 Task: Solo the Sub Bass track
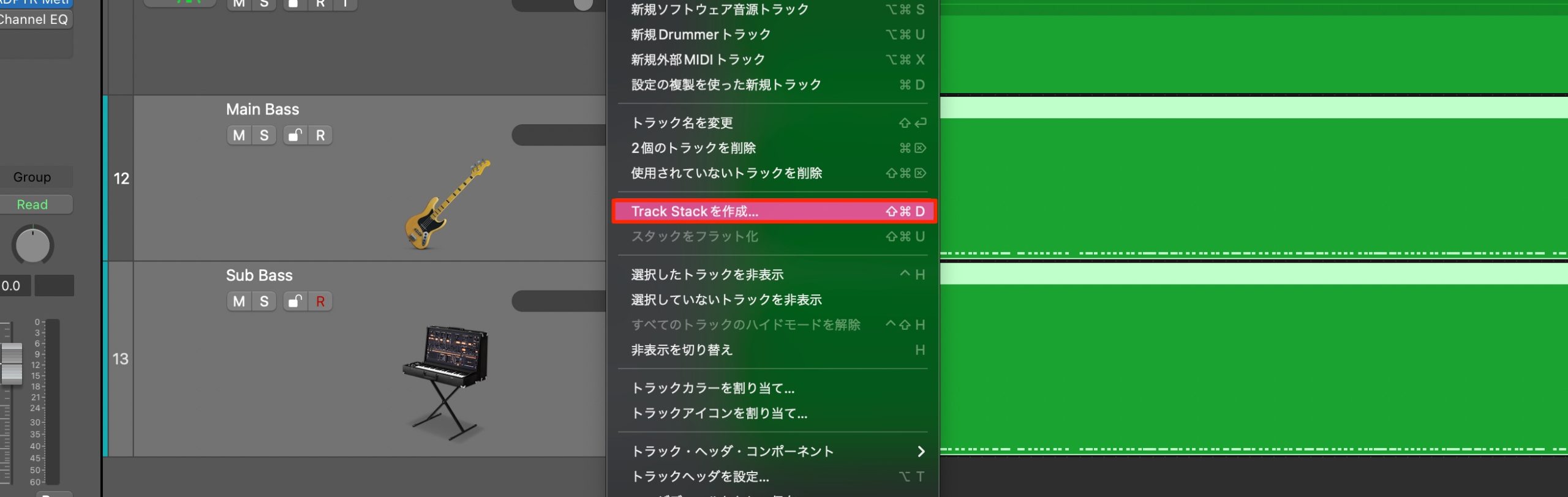[264, 301]
